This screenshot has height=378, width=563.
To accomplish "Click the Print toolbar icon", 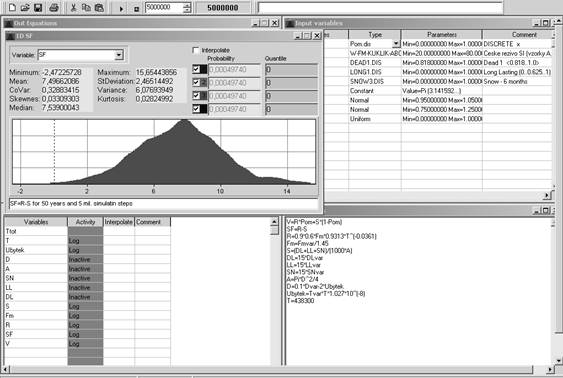I will click(54, 8).
